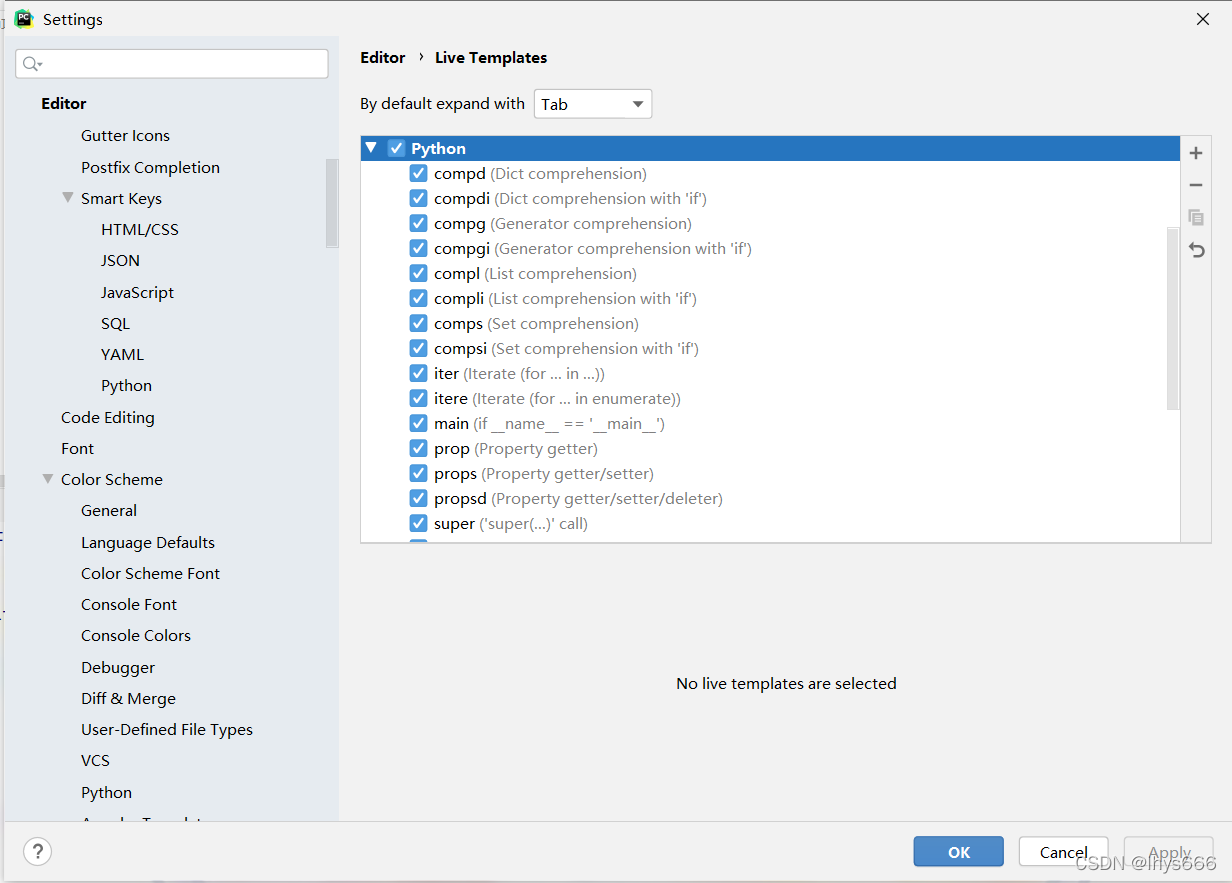The height and width of the screenshot is (883, 1232).
Task: Toggle the compsi template checkbox
Action: [419, 348]
